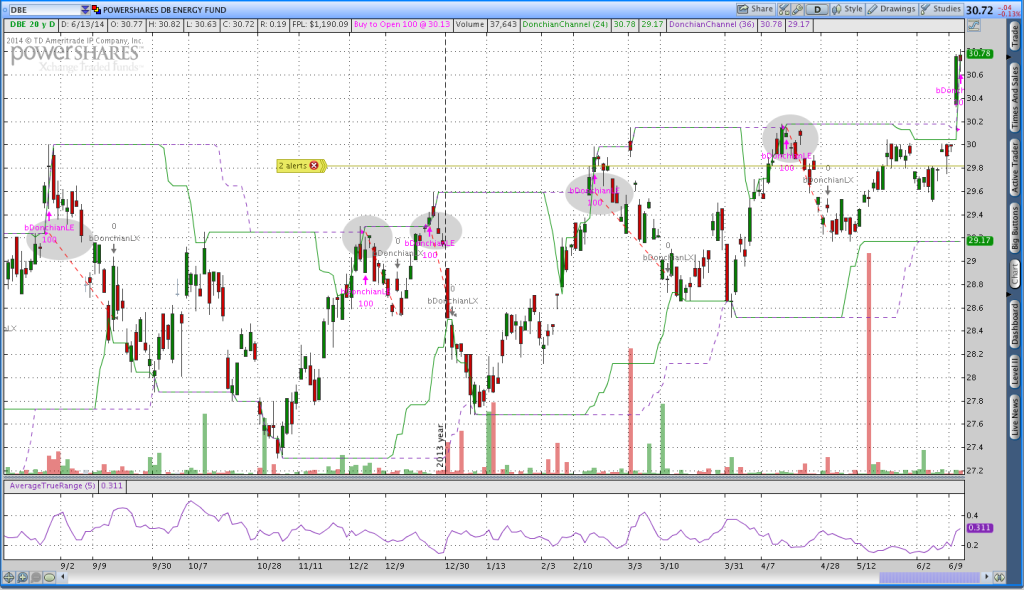The width and height of the screenshot is (1024, 590).
Task: Click the purple horizontal scrollbar thumb
Action: pos(929,577)
